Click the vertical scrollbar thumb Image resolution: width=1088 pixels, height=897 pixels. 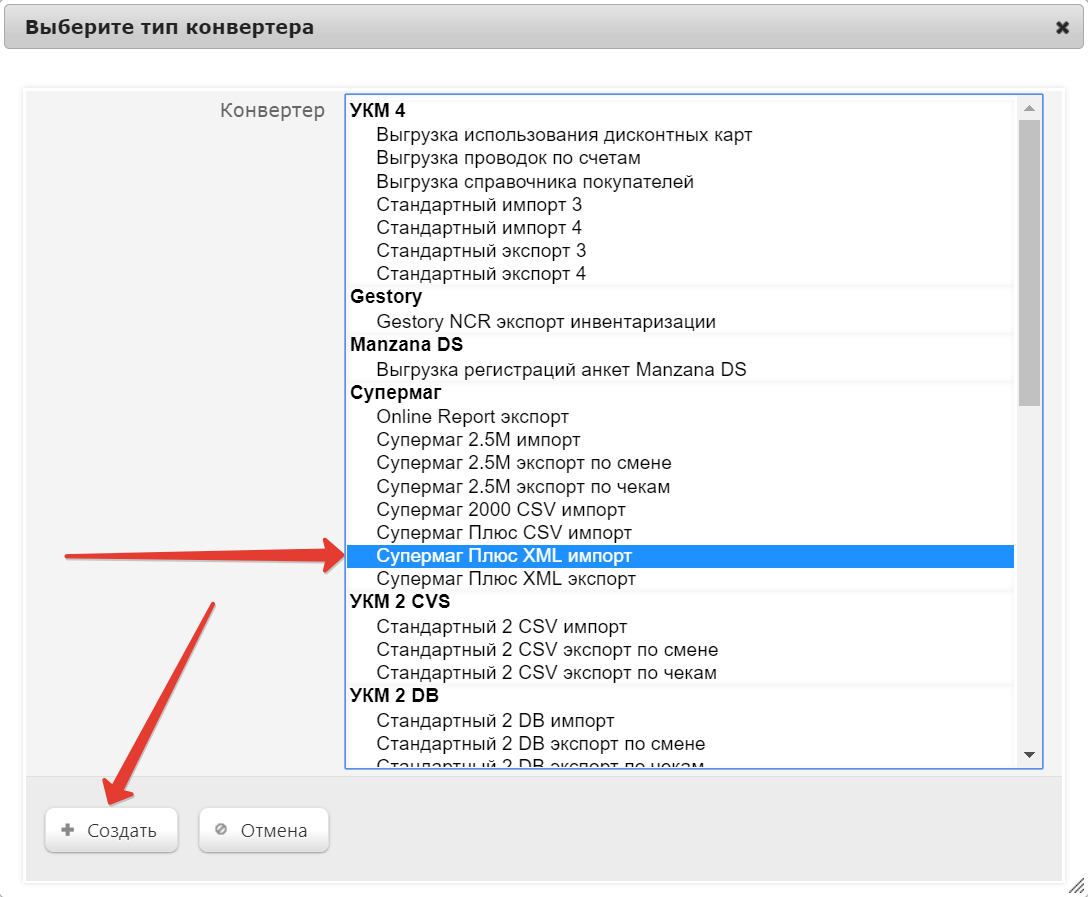coord(1029,262)
